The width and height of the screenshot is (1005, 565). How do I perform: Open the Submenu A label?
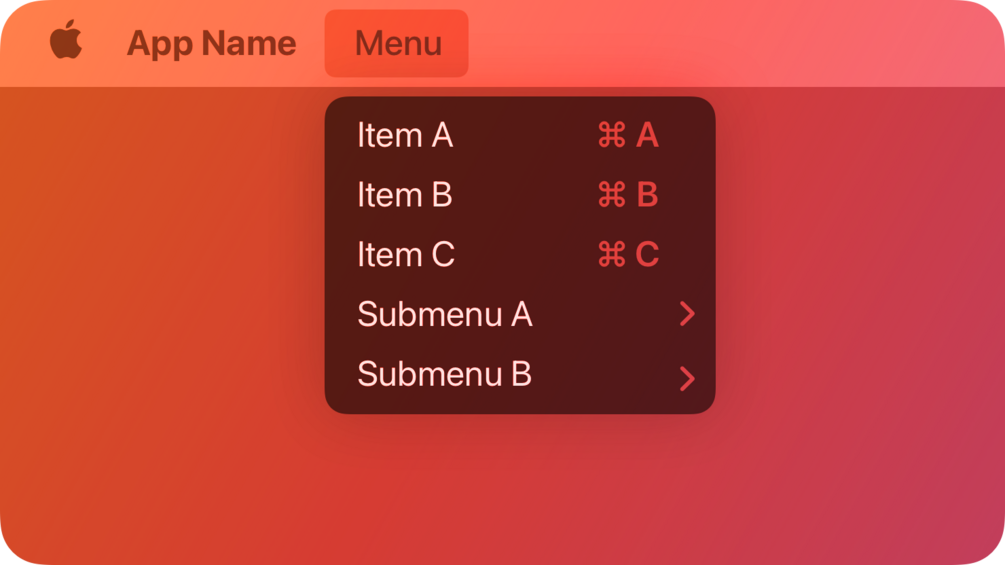444,314
